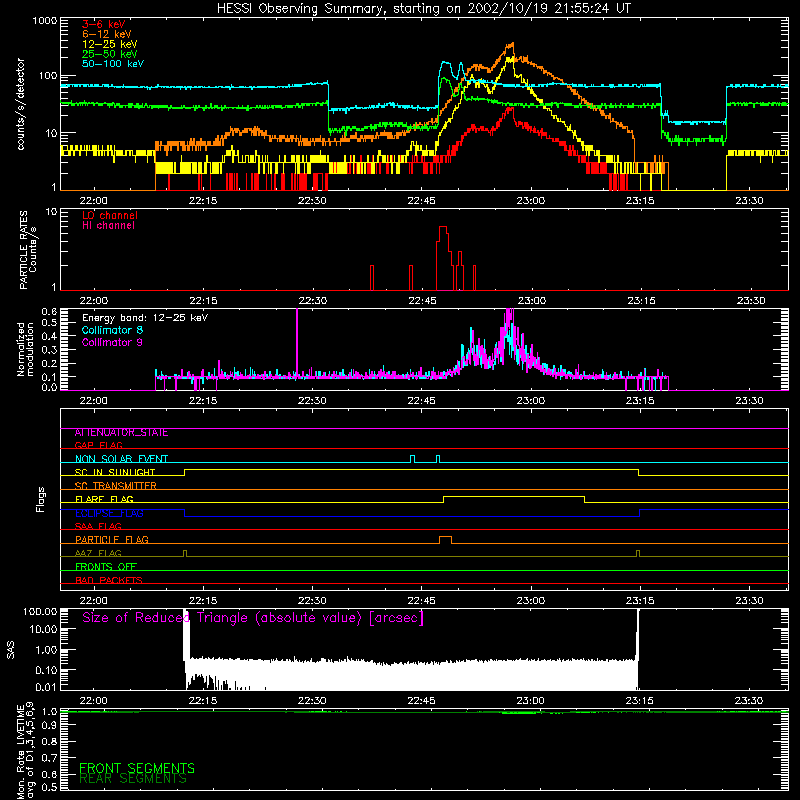Click the raised FLARE_FLAG step segment

click(x=514, y=496)
